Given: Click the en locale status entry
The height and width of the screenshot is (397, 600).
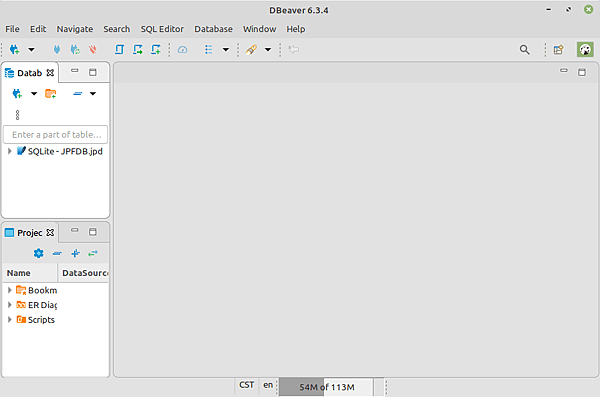Looking at the screenshot, I should [268, 385].
